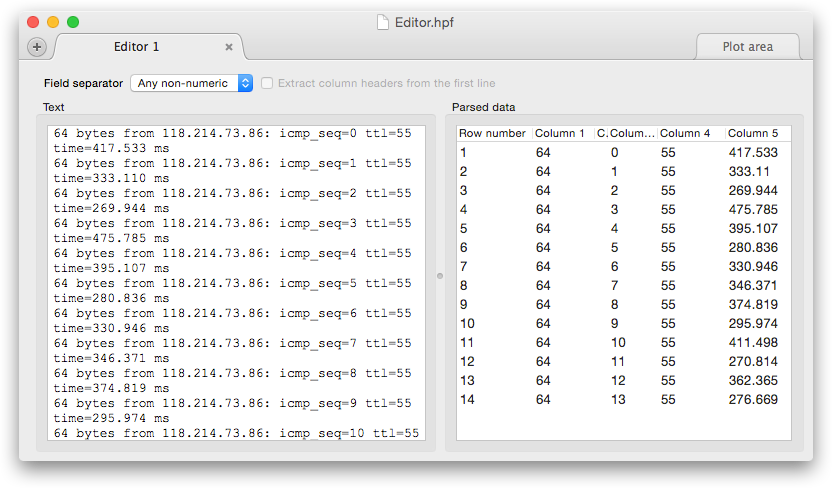
Task: Switch to the Plot area tab
Action: pyautogui.click(x=747, y=47)
